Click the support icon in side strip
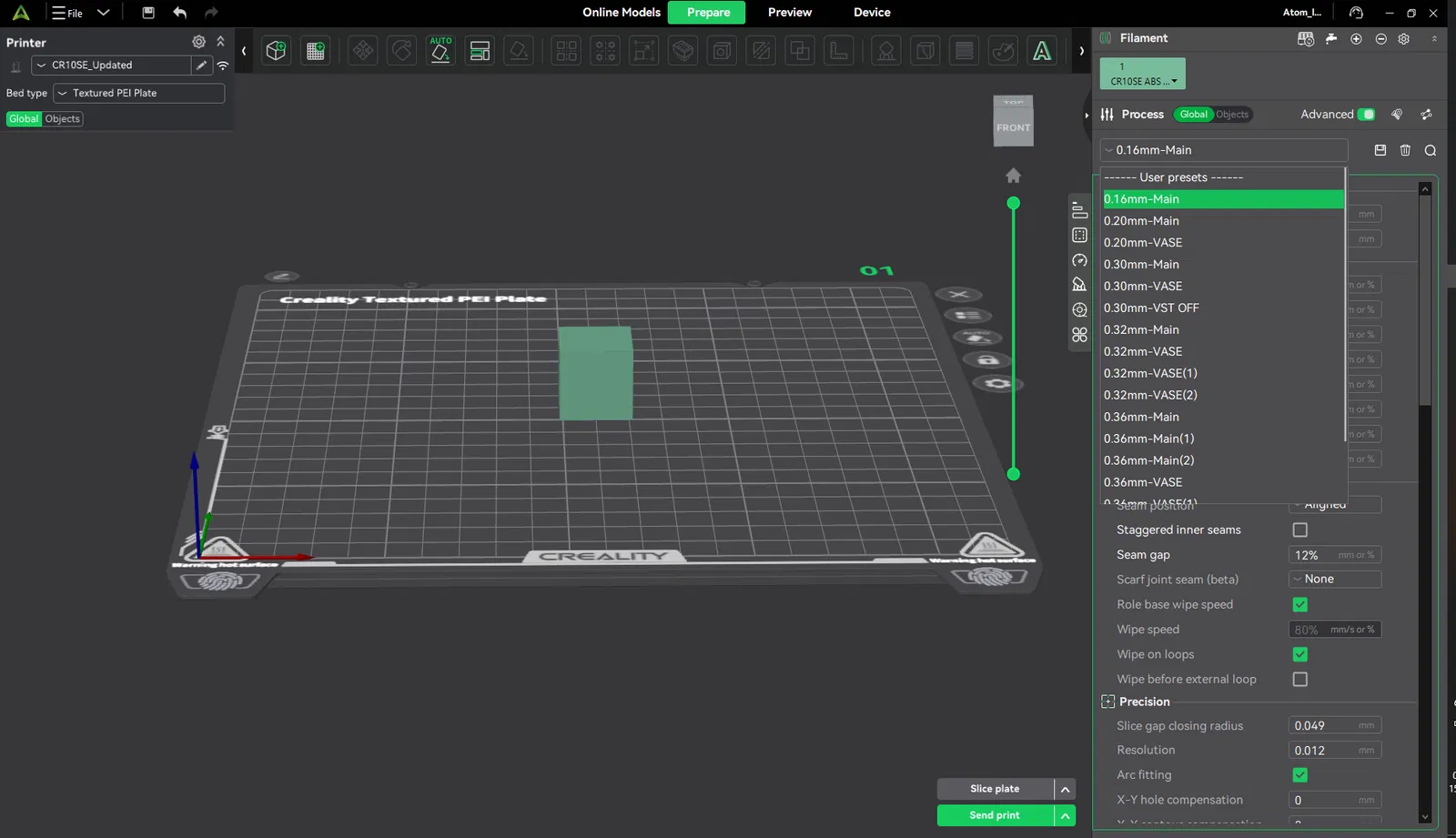1456x838 pixels. click(x=1079, y=285)
